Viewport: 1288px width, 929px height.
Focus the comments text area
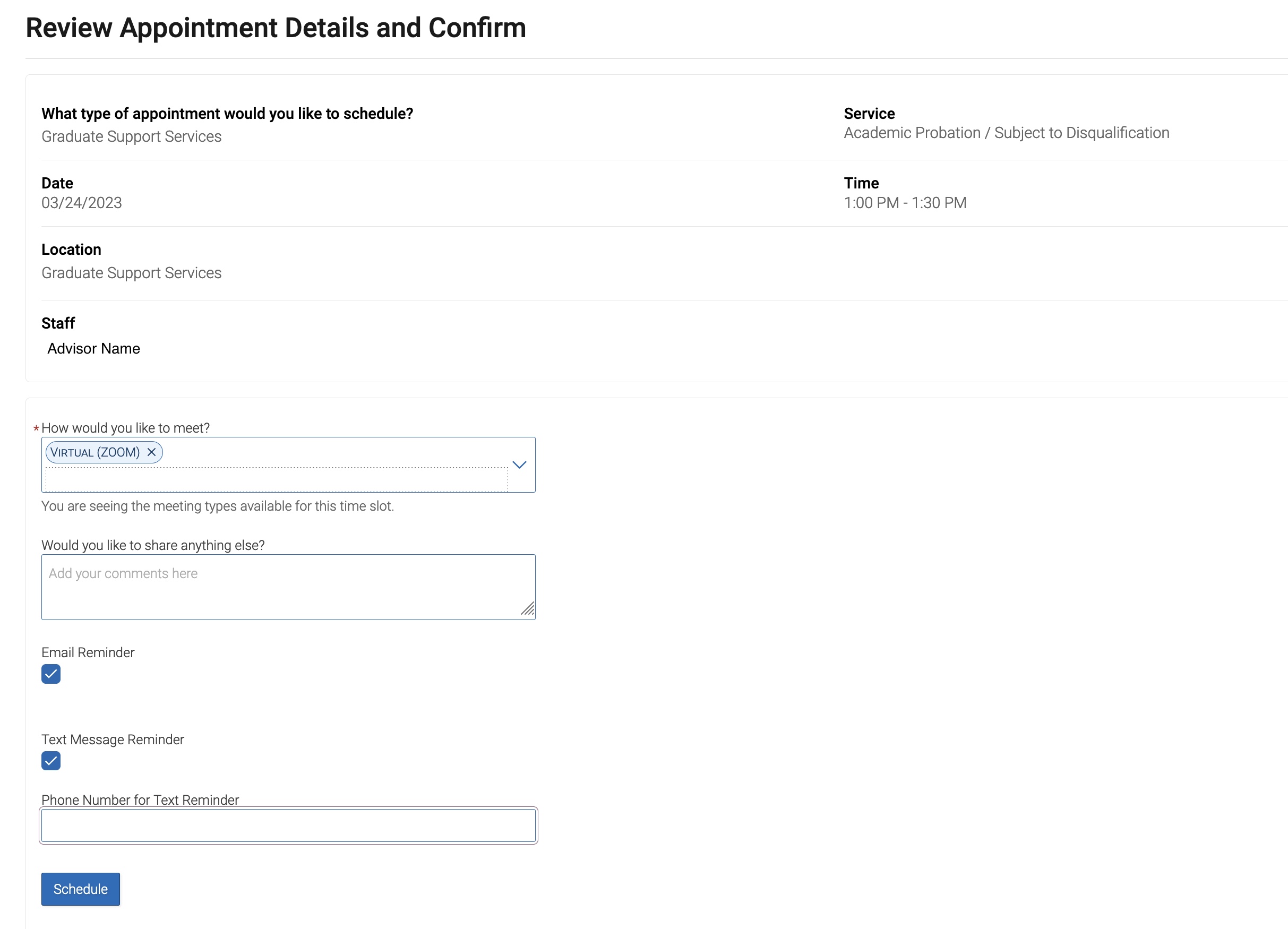(288, 587)
